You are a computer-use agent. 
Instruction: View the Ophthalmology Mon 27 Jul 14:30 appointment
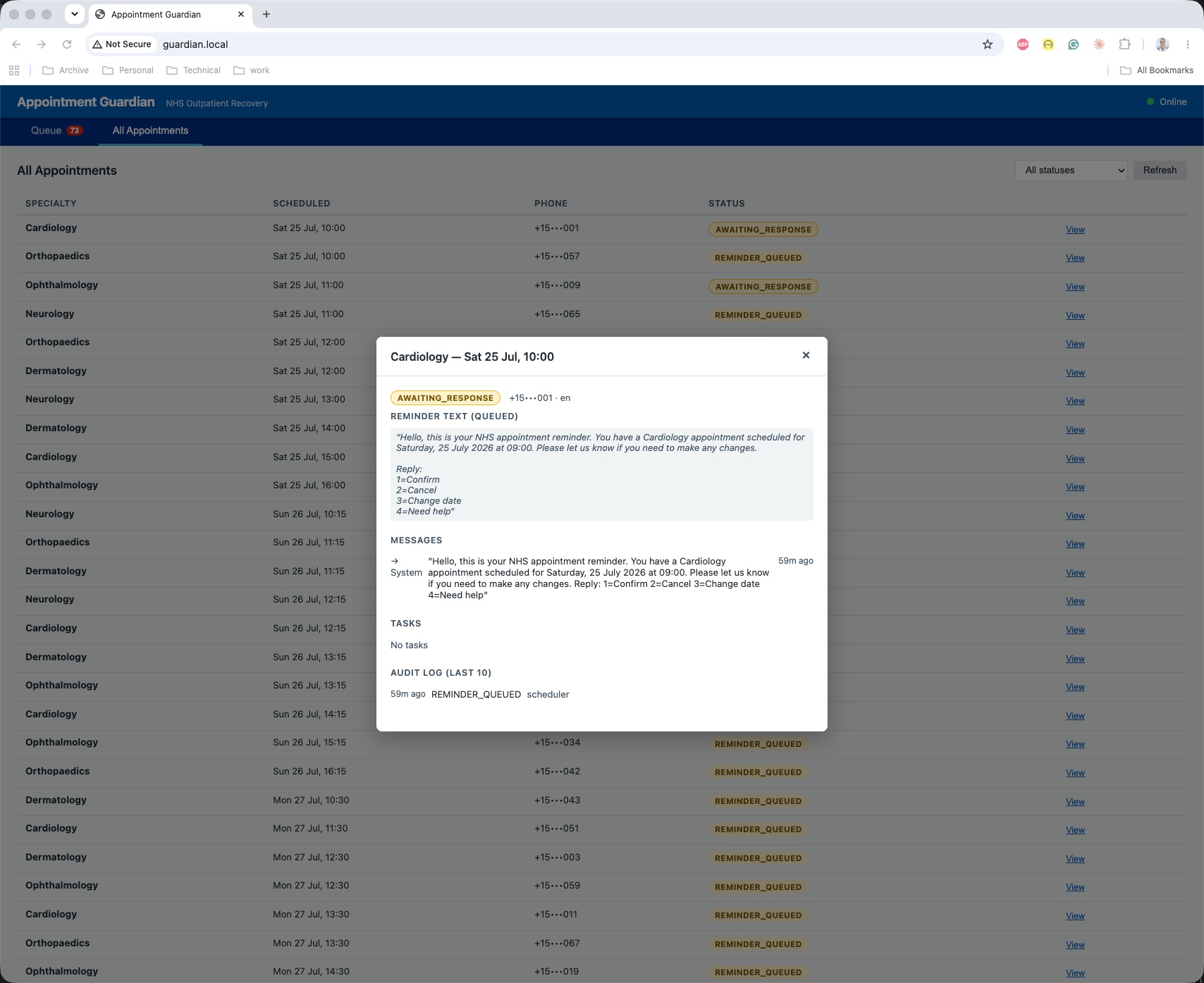[x=1075, y=973]
